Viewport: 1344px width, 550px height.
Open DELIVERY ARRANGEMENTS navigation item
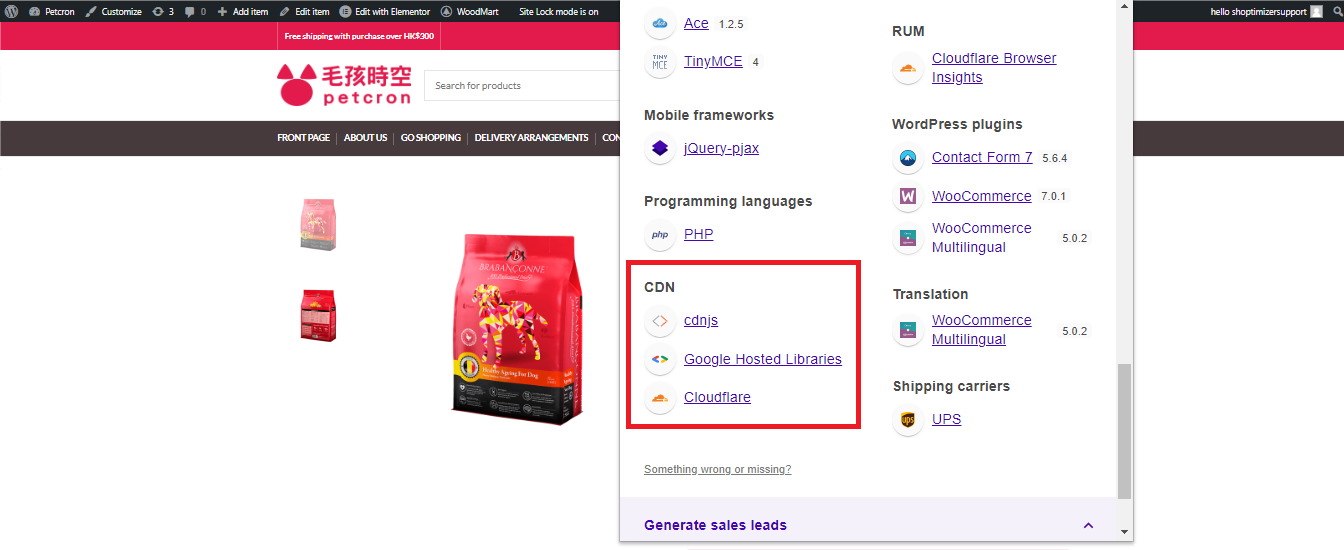click(531, 138)
